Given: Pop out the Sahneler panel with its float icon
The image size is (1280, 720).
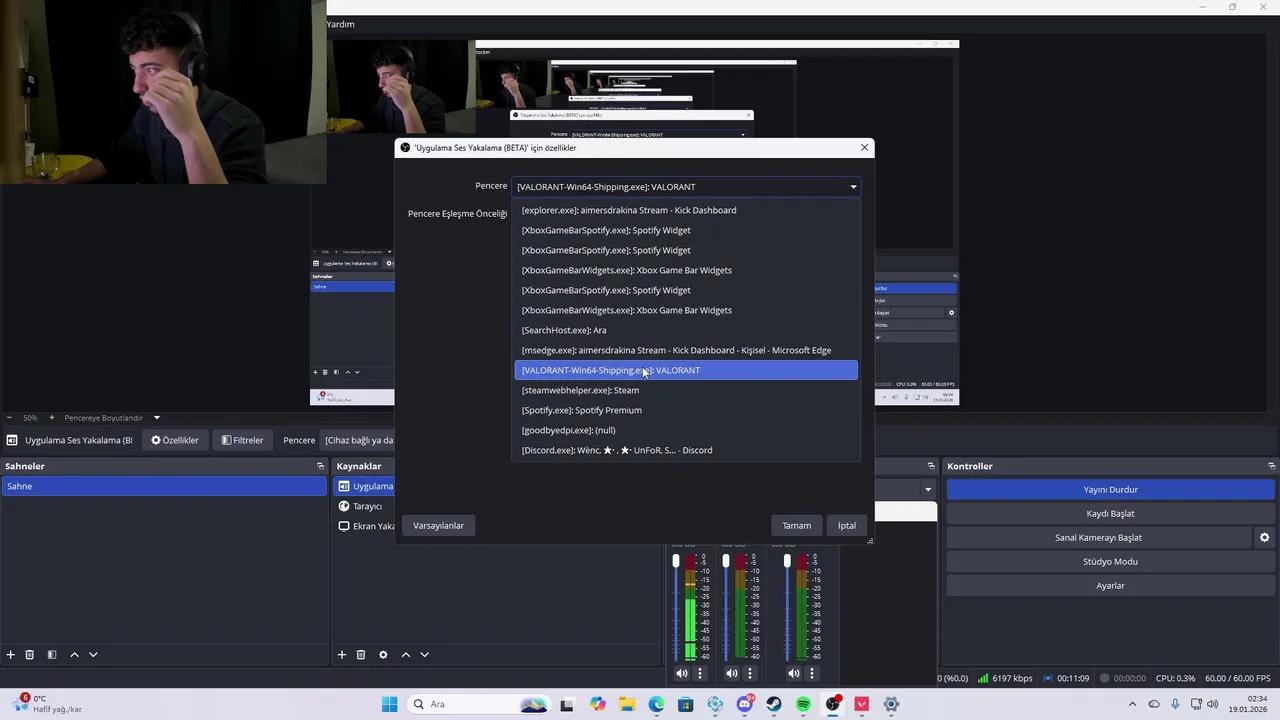Looking at the screenshot, I should pos(320,466).
